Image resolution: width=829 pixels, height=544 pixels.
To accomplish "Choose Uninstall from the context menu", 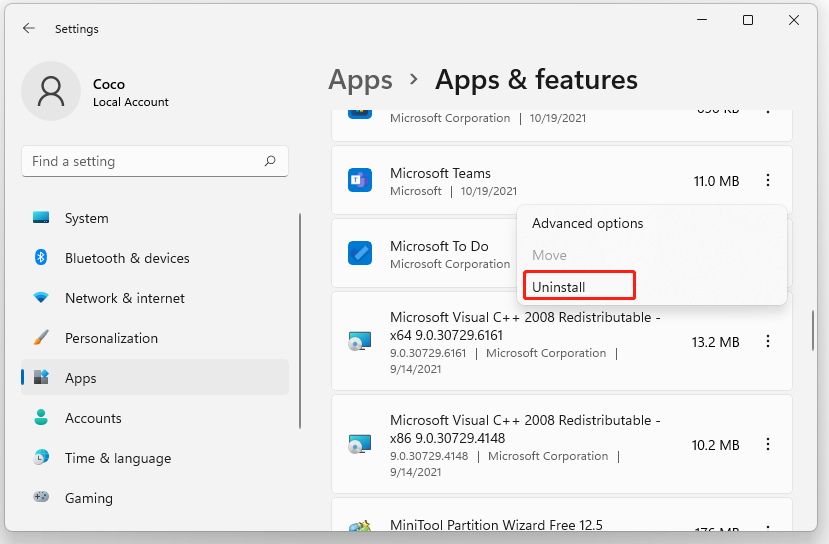I will coord(559,287).
